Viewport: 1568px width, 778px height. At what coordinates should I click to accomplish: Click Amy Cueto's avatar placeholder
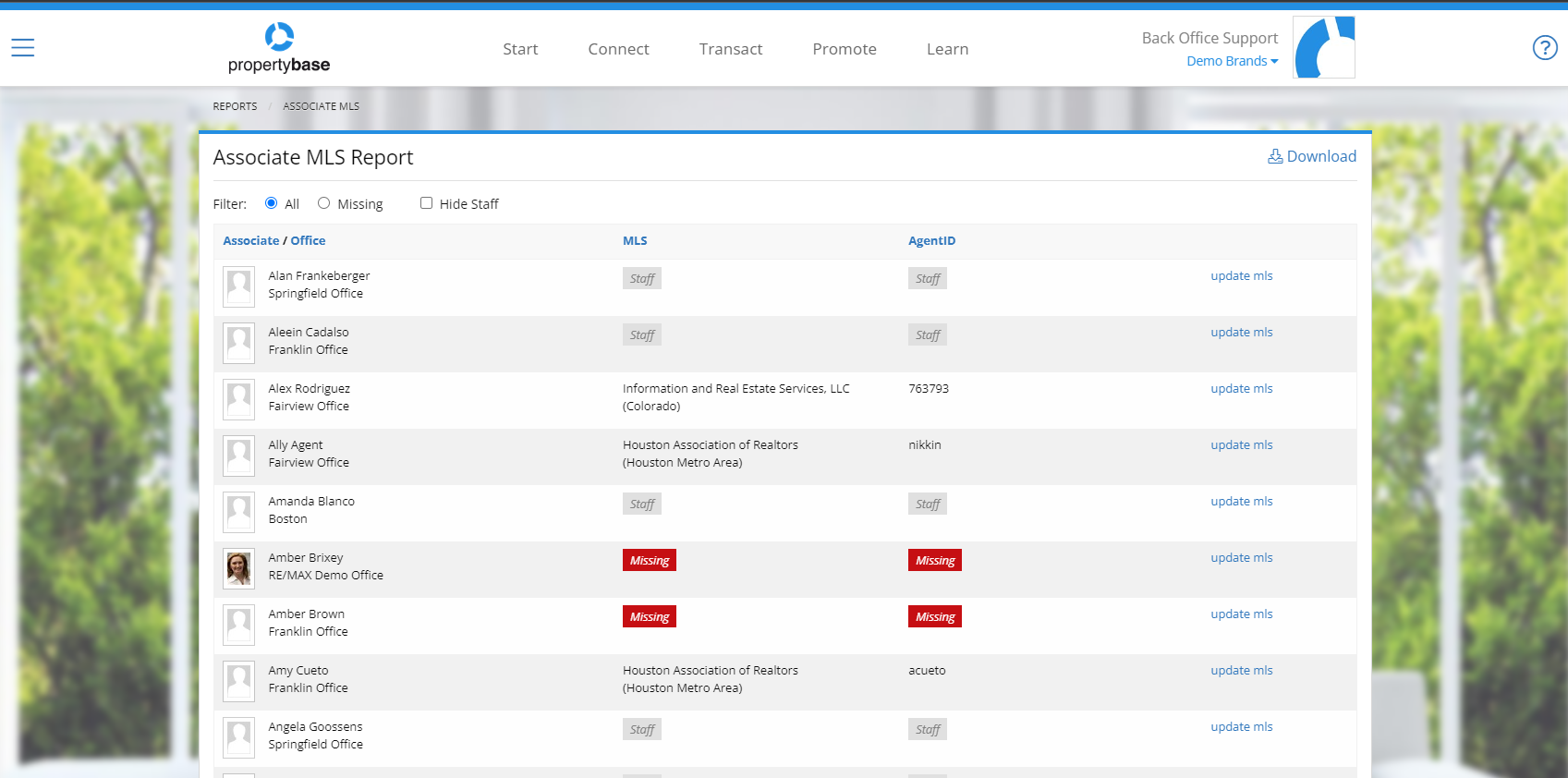(x=239, y=681)
